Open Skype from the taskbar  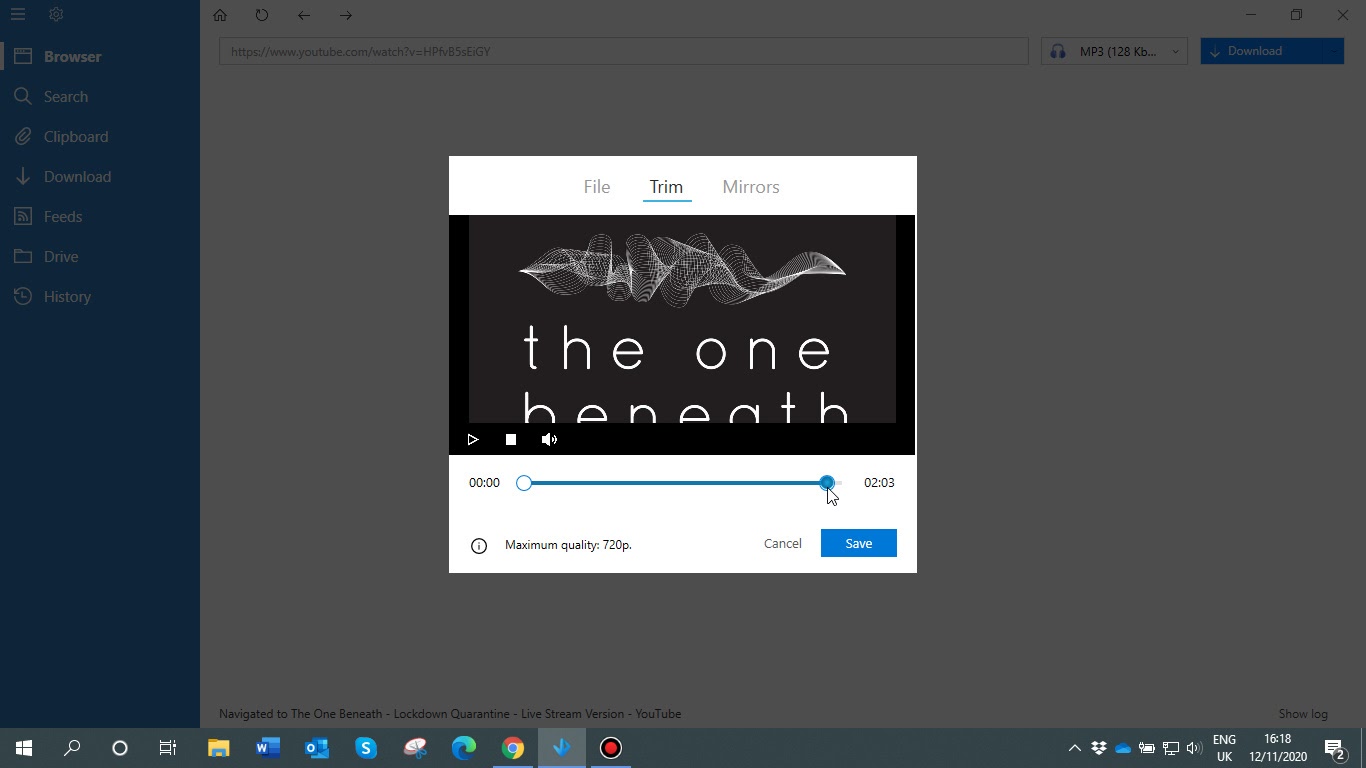[x=365, y=748]
